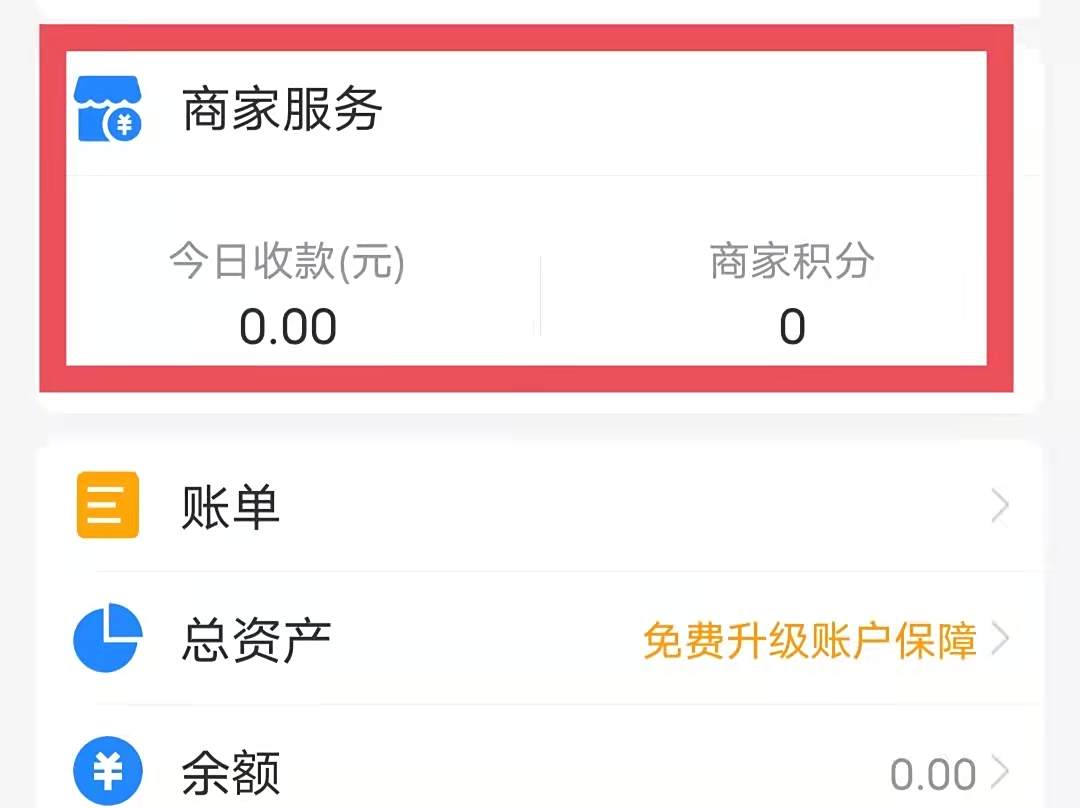Tap the blue merchant store icon

pyautogui.click(x=107, y=109)
